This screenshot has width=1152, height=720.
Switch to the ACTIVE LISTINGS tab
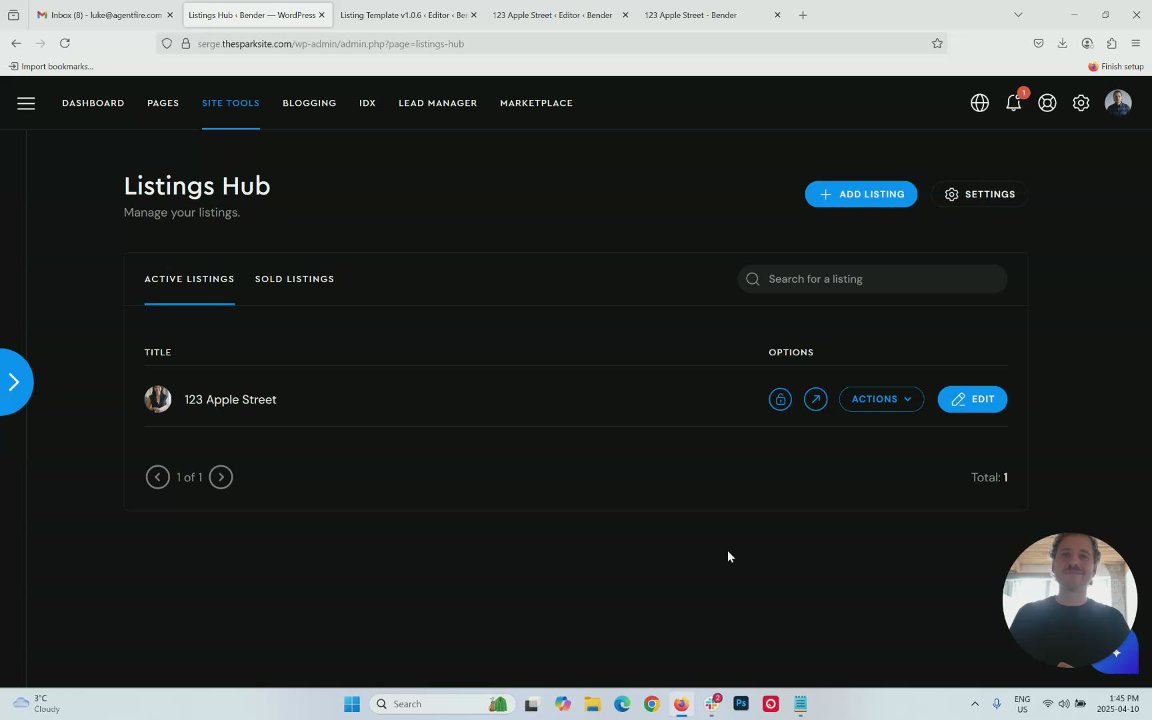coord(190,279)
